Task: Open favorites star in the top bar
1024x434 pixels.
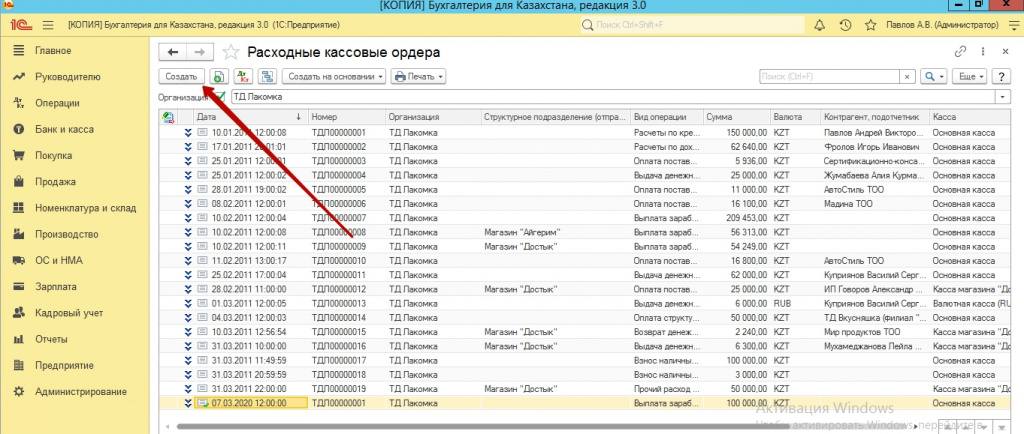Action: coord(870,25)
